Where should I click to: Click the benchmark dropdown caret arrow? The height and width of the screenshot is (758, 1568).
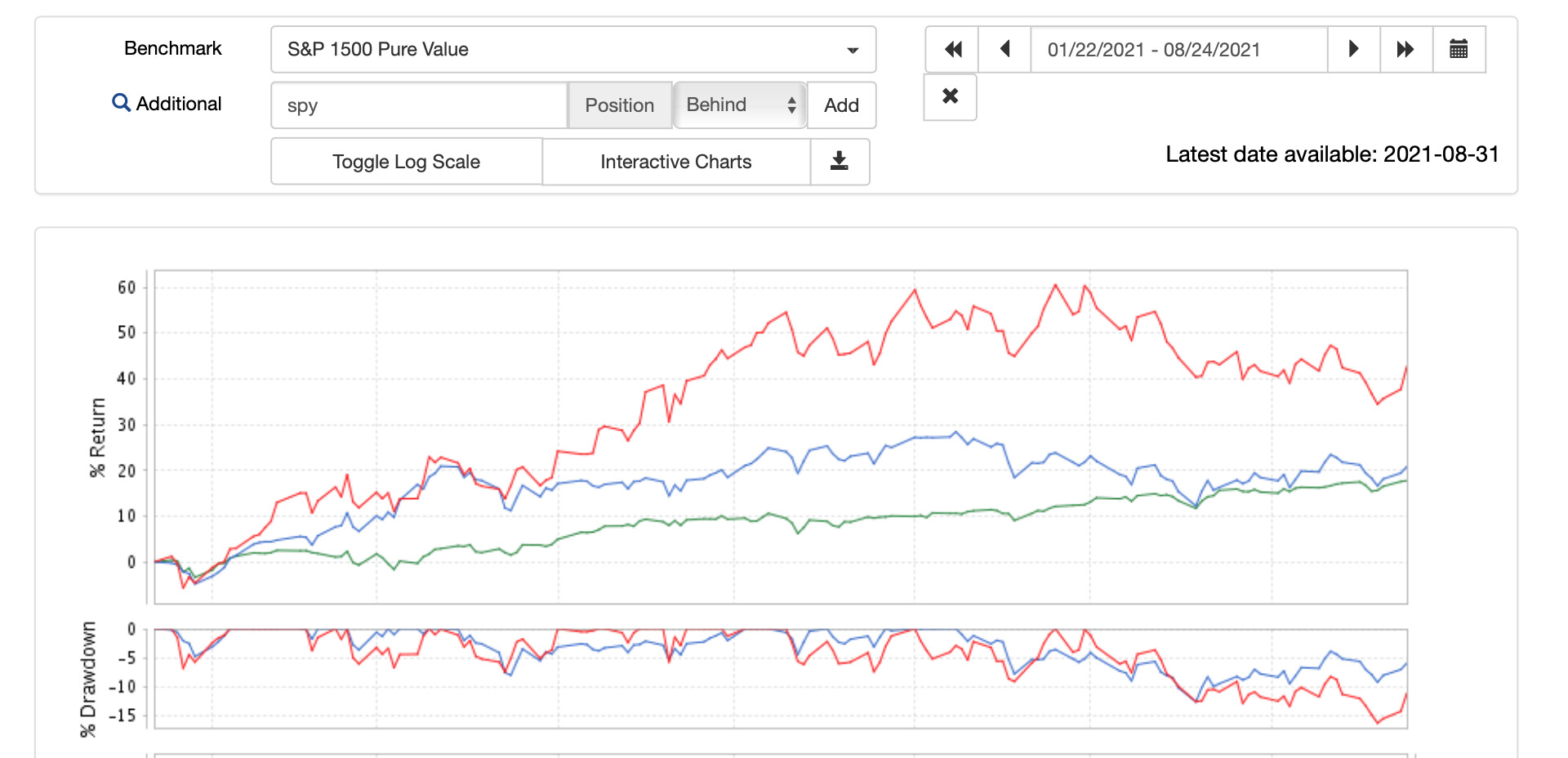[853, 51]
